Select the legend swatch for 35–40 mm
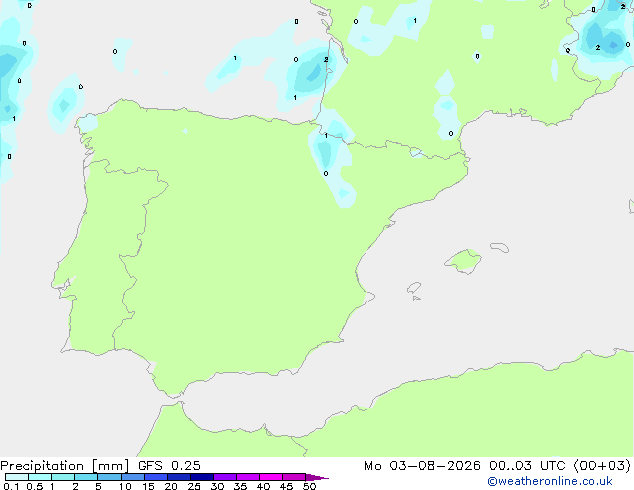This screenshot has width=634, height=490. 248,477
